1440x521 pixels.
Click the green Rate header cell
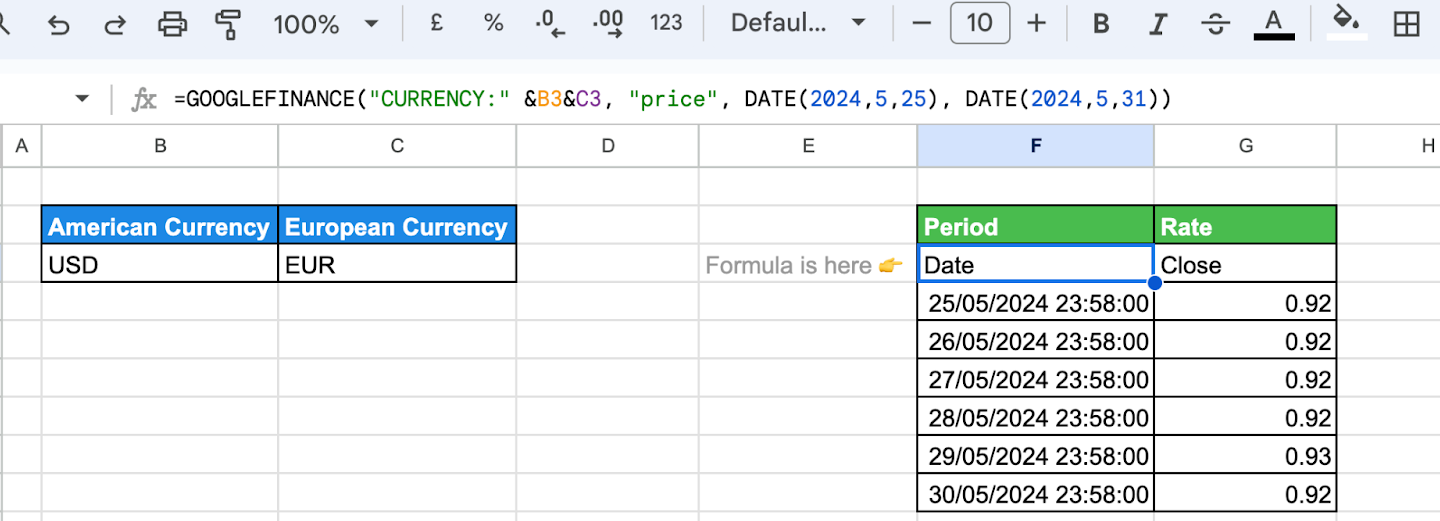[x=1246, y=226]
